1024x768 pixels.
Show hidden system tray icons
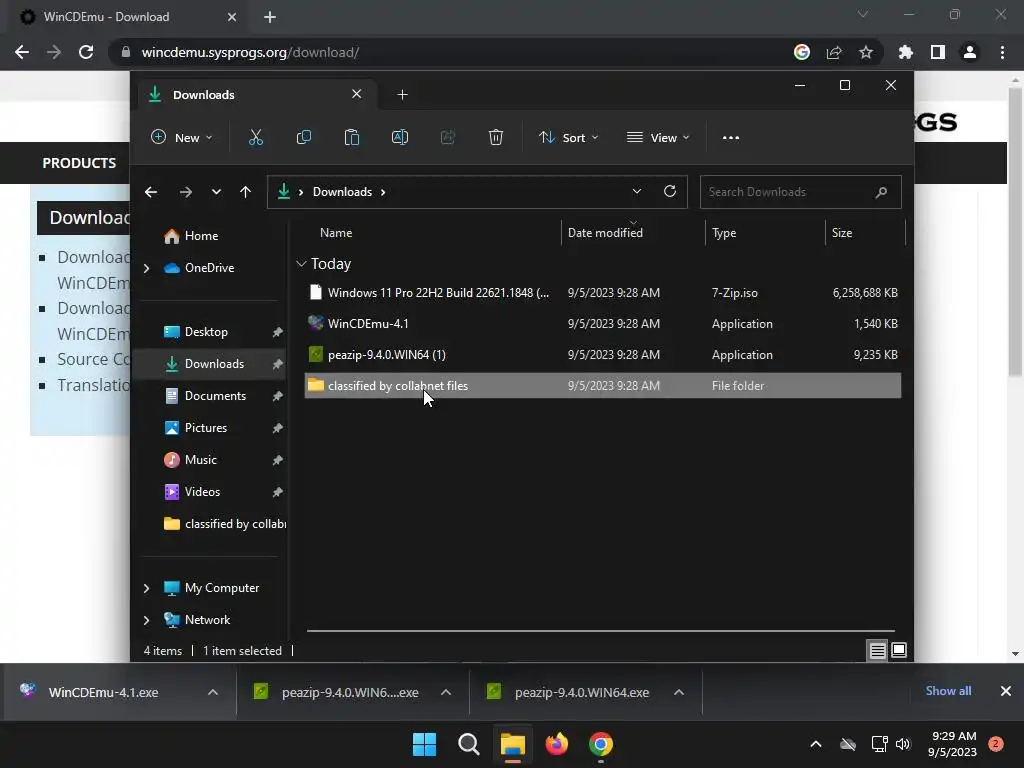pyautogui.click(x=816, y=744)
